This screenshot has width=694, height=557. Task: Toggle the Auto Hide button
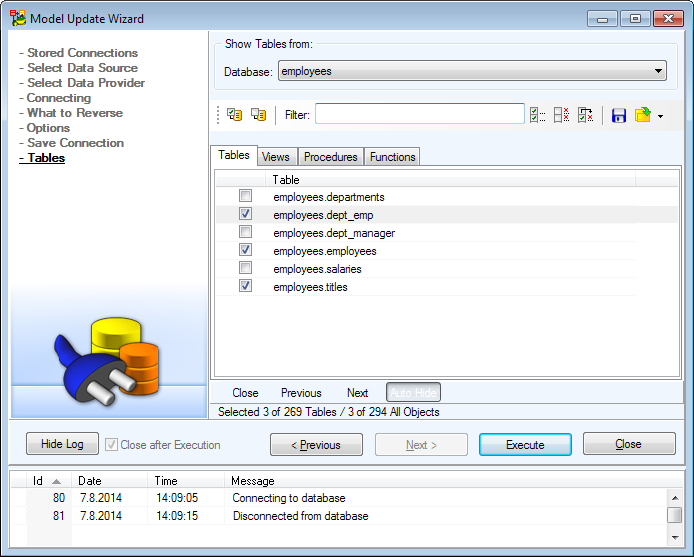click(413, 392)
